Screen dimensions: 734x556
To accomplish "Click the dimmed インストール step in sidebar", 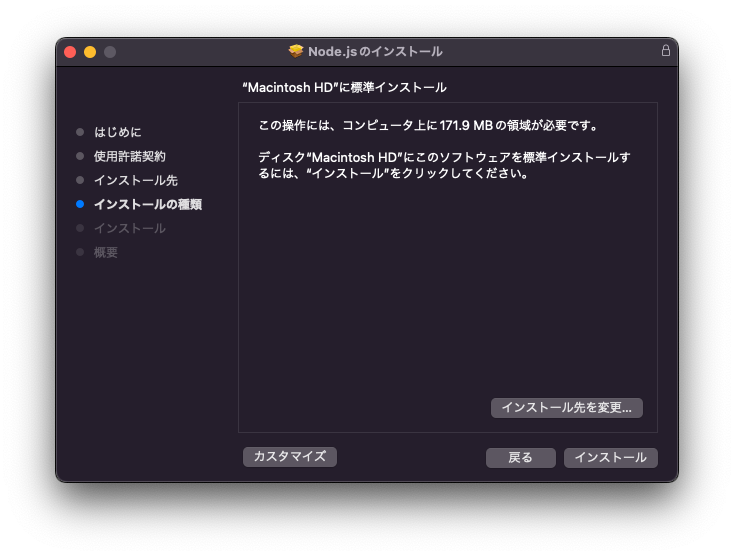I will [130, 228].
